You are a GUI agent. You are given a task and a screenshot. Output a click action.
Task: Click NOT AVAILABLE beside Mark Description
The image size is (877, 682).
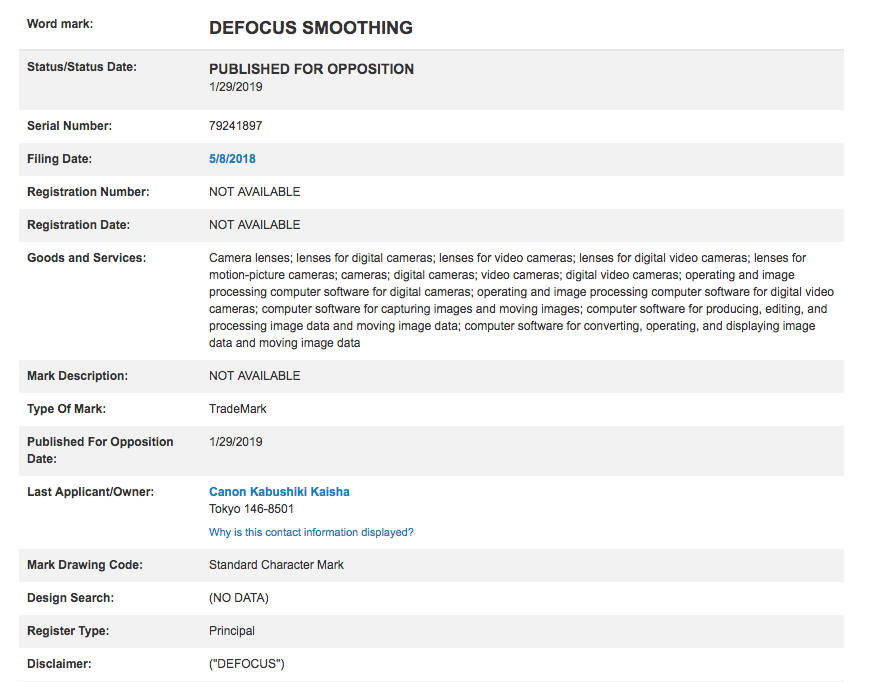tap(254, 376)
